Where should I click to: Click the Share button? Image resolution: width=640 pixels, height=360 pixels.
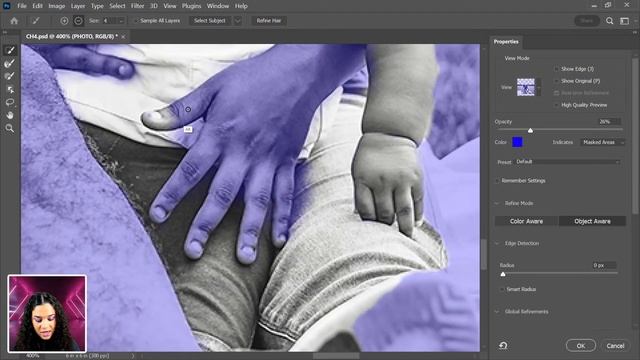pyautogui.click(x=587, y=21)
